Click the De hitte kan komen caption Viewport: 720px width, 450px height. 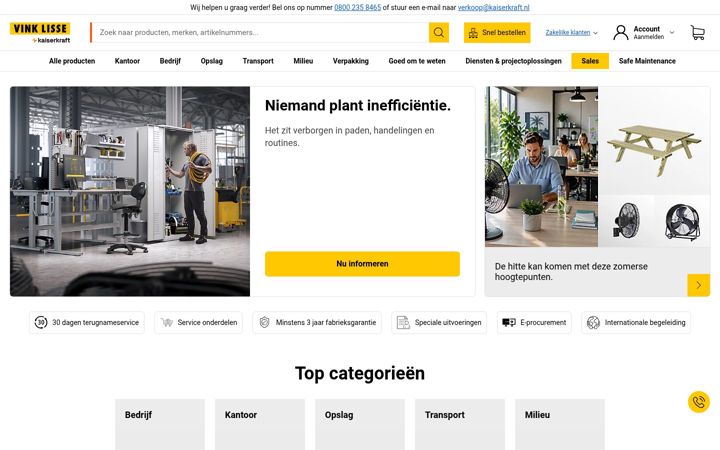pyautogui.click(x=571, y=271)
